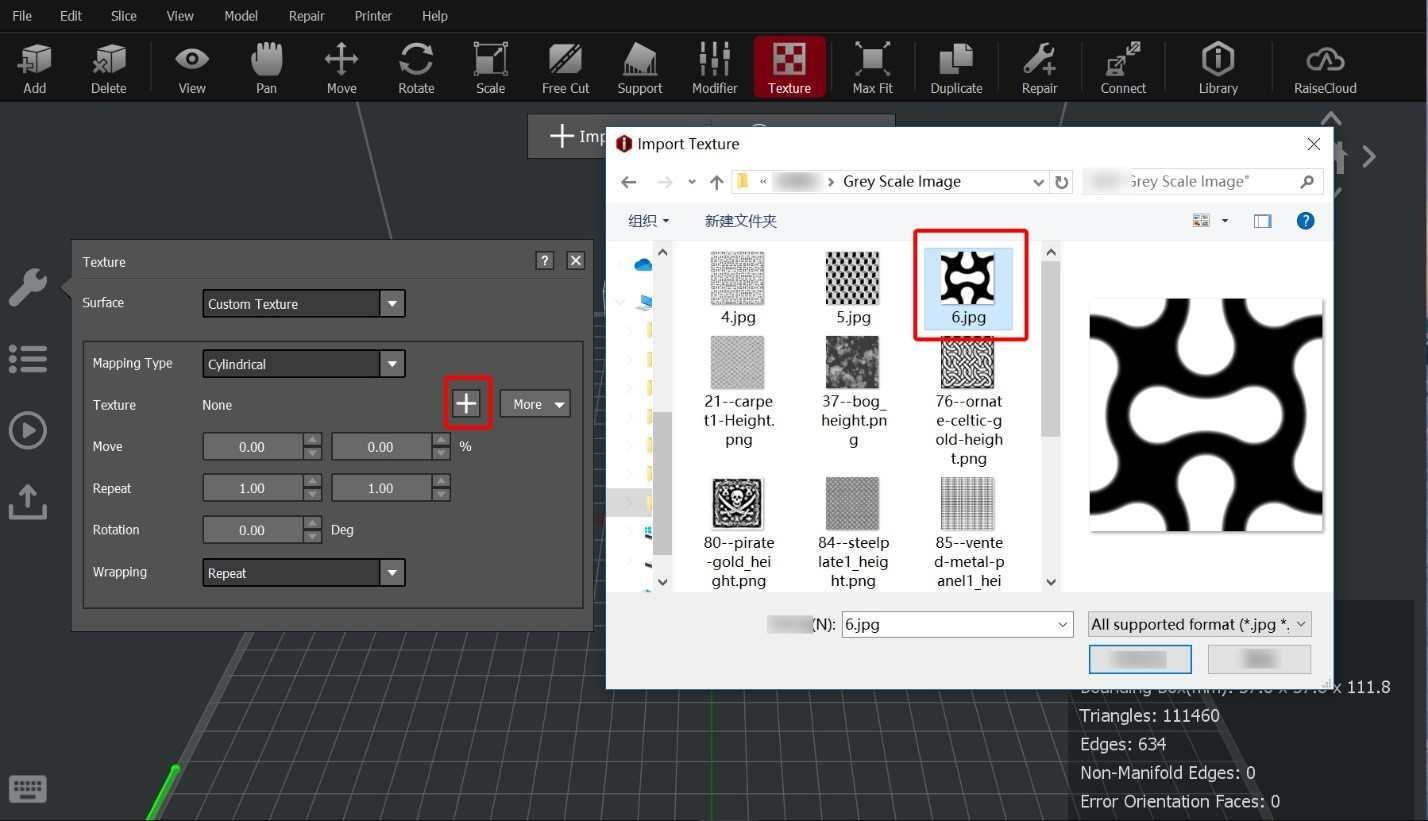Click the help icon in Import Texture dialog
Screen dimensions: 1428x821
[1306, 220]
